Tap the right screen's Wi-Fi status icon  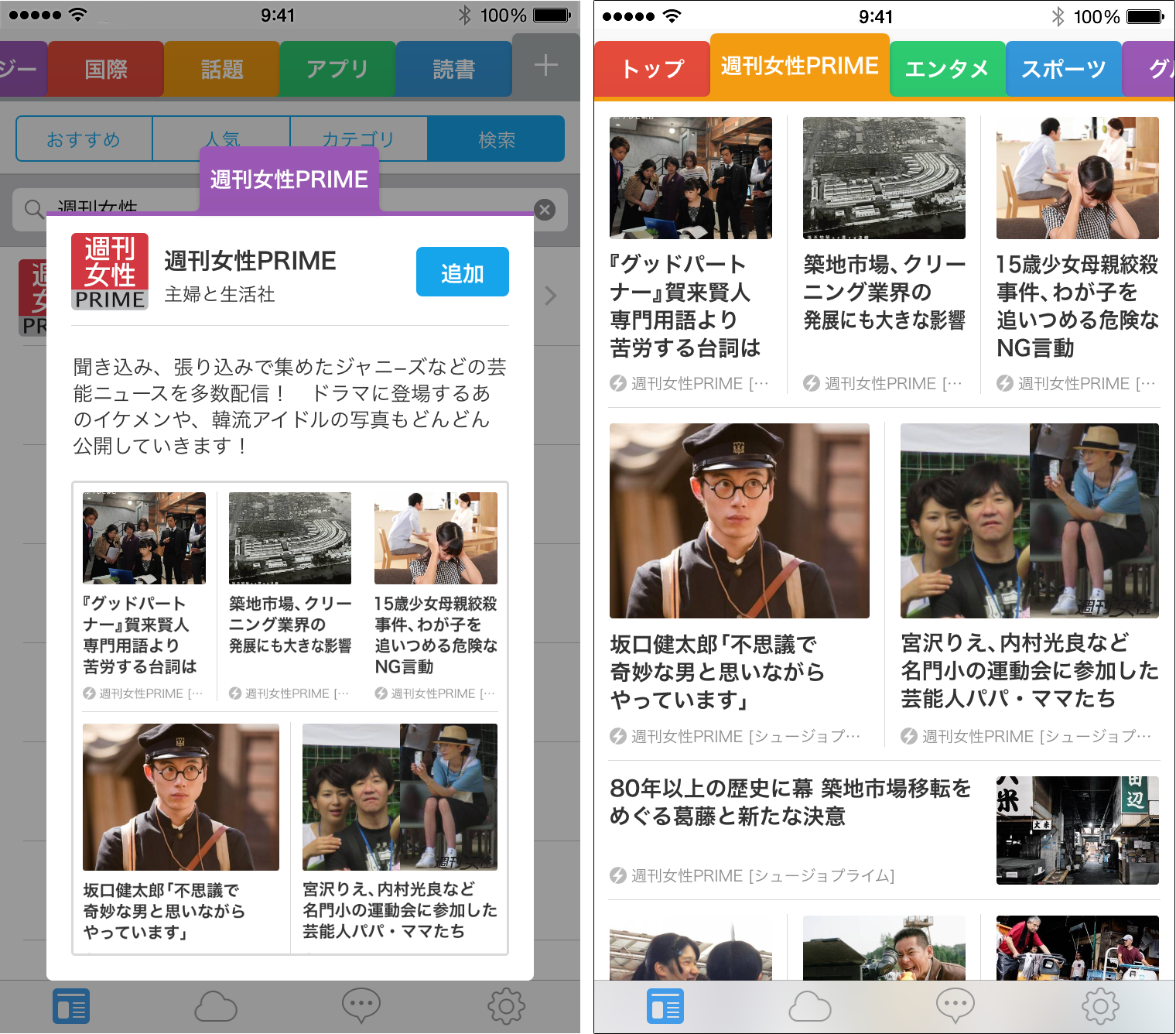[x=672, y=16]
